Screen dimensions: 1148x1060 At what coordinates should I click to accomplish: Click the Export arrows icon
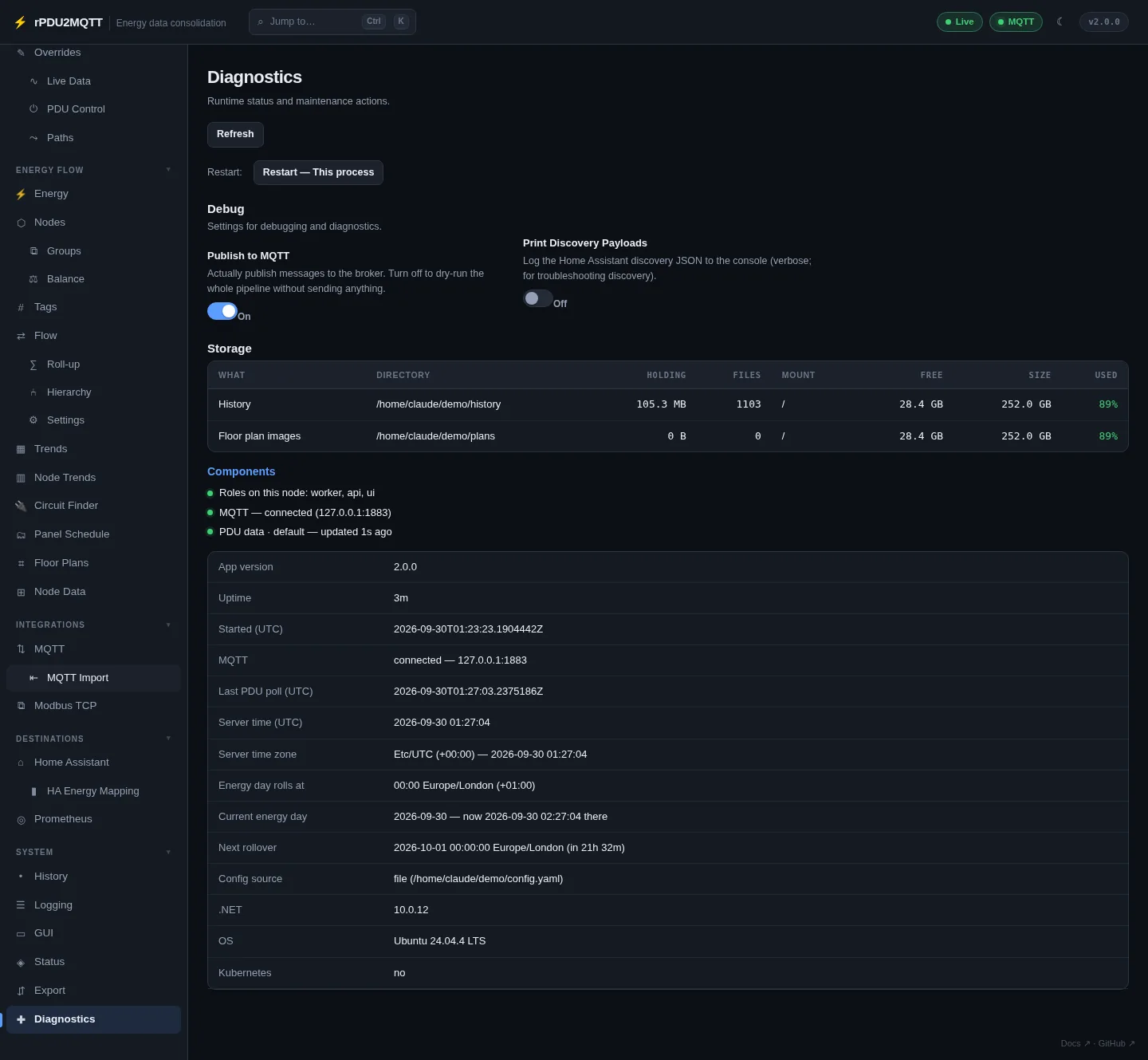coord(21,991)
